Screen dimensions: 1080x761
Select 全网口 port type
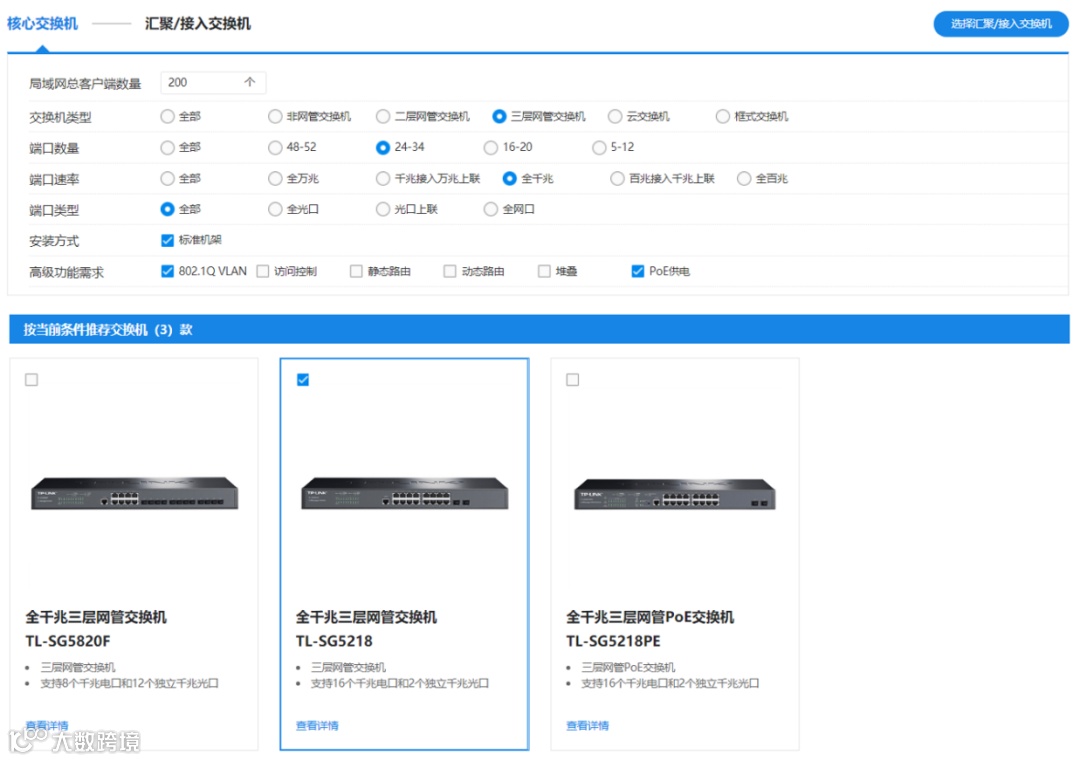[x=490, y=209]
